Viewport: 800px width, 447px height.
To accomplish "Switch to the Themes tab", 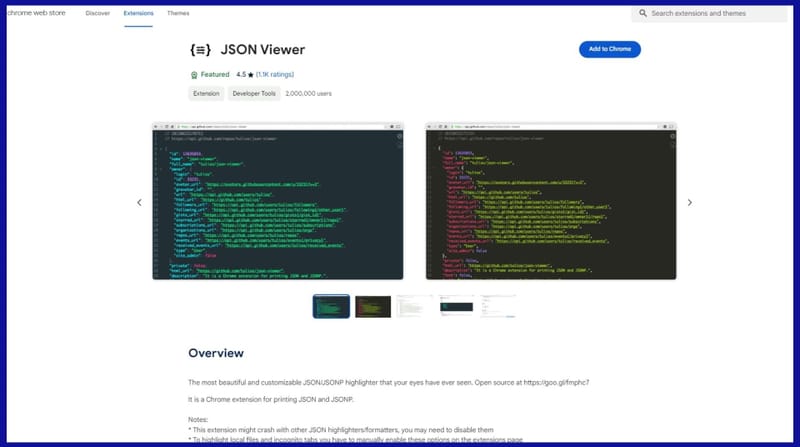I will (178, 14).
